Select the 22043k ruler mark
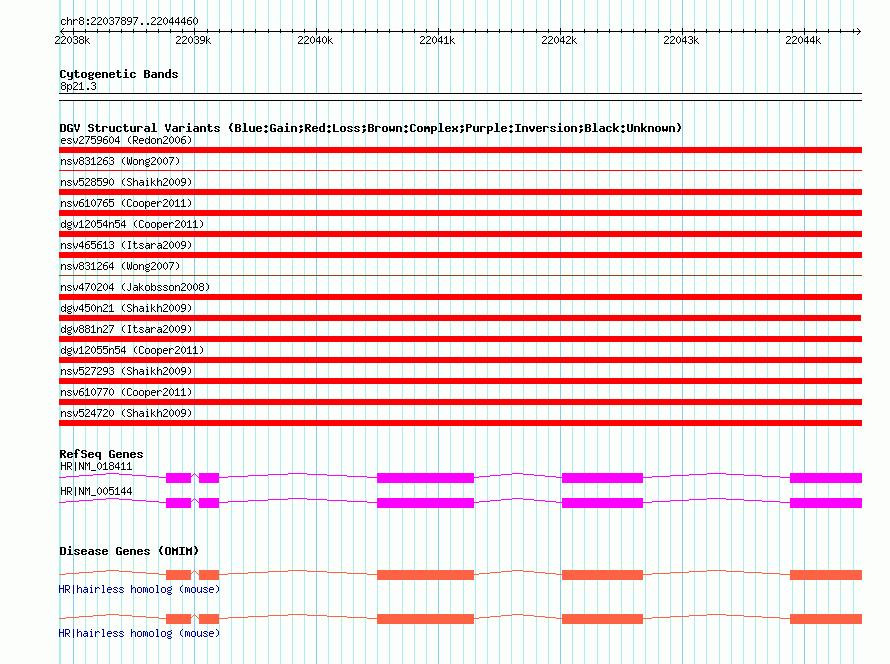Screen dimensions: 890x664 coord(681,40)
